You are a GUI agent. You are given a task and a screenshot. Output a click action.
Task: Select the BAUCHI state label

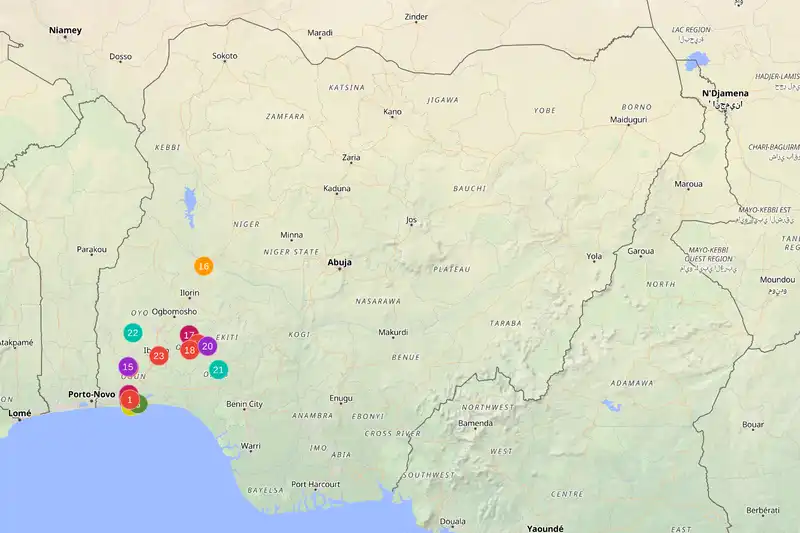click(x=469, y=188)
